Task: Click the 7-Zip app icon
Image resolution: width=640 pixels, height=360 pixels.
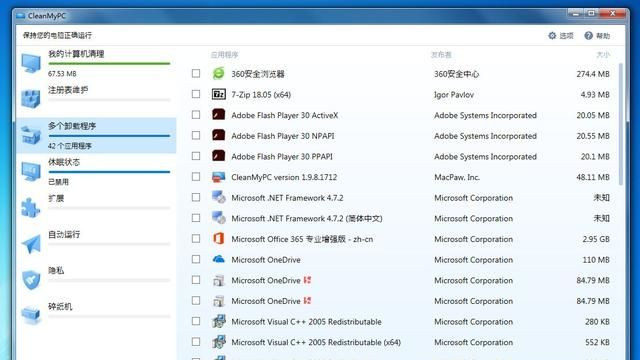Action: point(218,94)
